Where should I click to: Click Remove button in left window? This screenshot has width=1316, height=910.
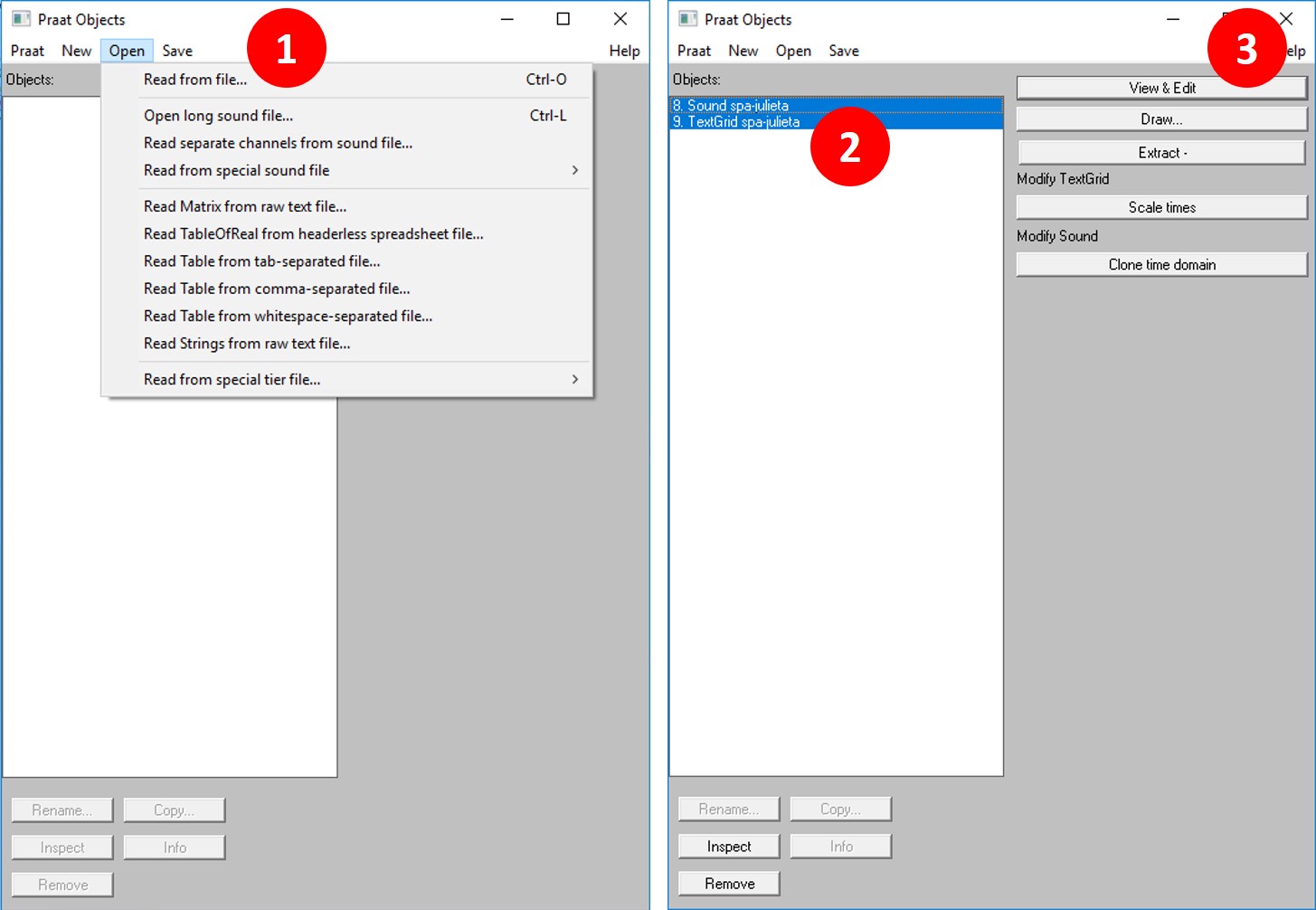tap(62, 885)
